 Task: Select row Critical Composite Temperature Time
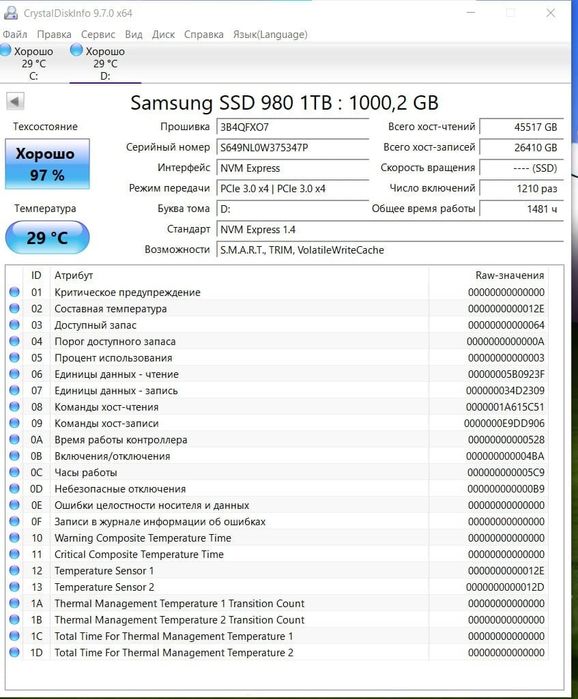(x=278, y=554)
